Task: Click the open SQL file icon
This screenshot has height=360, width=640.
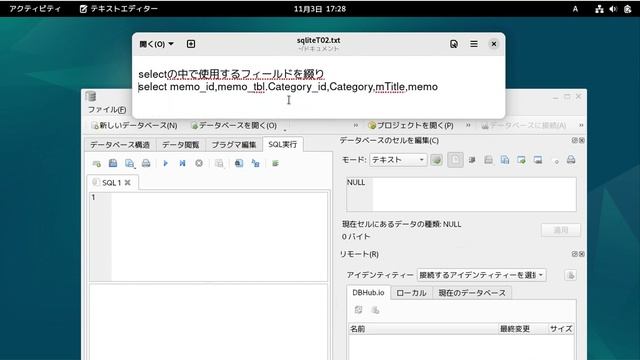Action: (113, 164)
